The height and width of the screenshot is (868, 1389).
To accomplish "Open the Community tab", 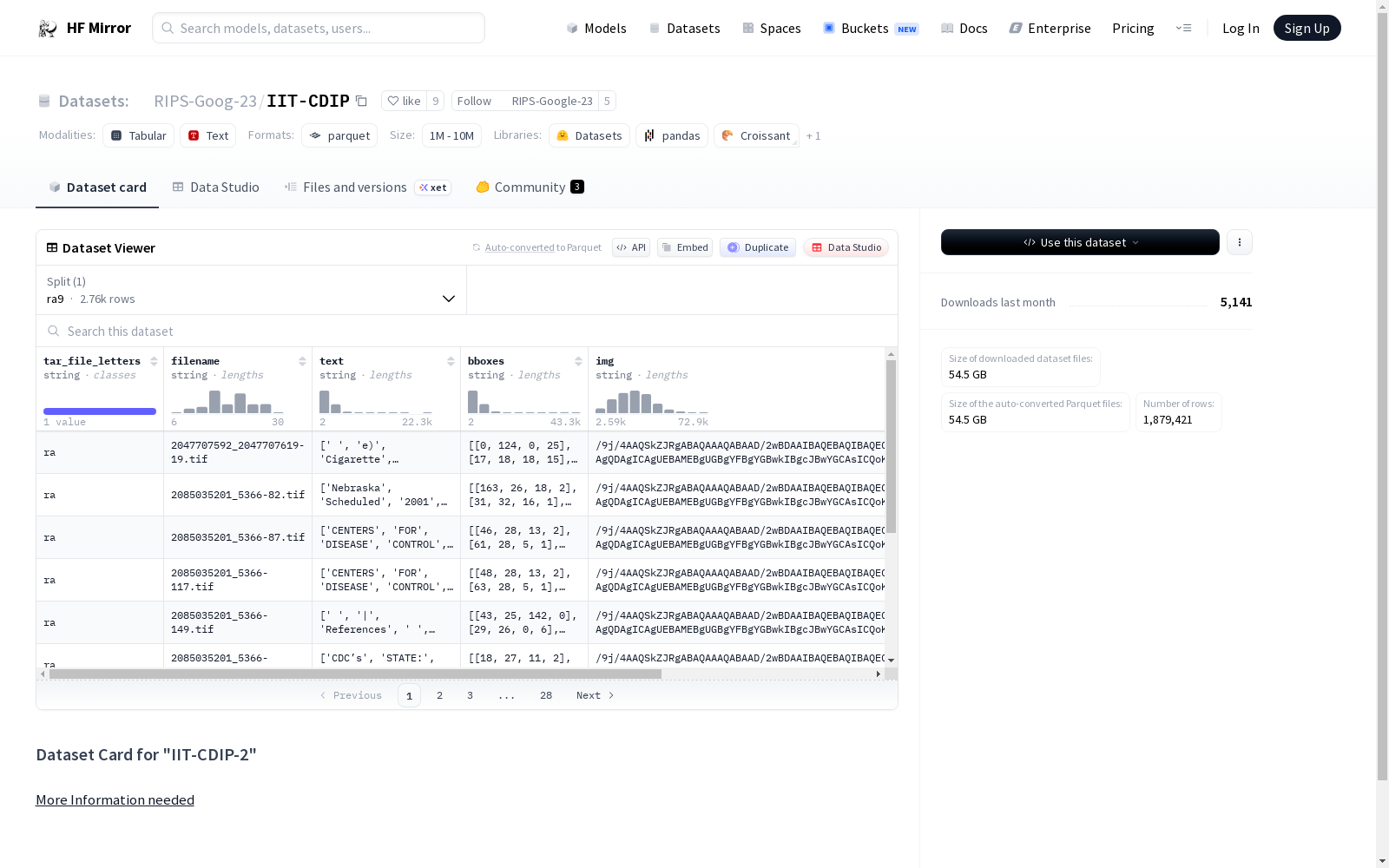I will click(530, 187).
